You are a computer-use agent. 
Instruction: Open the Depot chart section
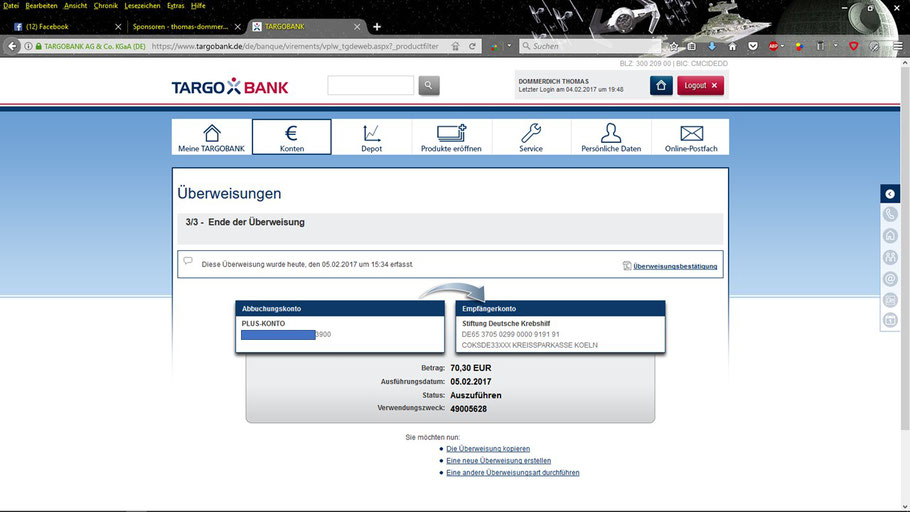[x=371, y=137]
